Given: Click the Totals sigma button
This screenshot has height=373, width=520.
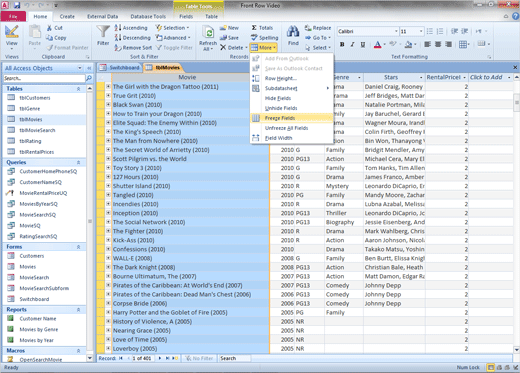Looking at the screenshot, I should [x=262, y=28].
